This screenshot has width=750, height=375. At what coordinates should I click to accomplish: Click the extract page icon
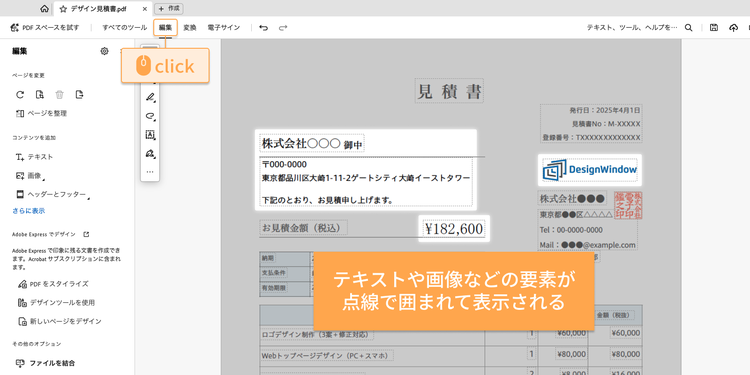(79, 94)
